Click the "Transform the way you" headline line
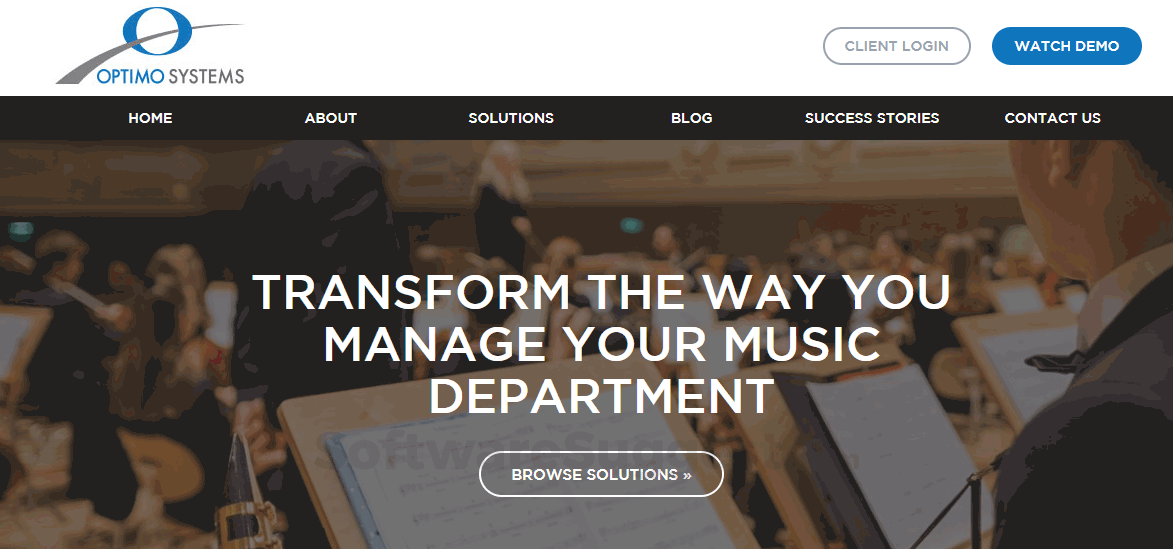The height and width of the screenshot is (549, 1173). [x=601, y=292]
